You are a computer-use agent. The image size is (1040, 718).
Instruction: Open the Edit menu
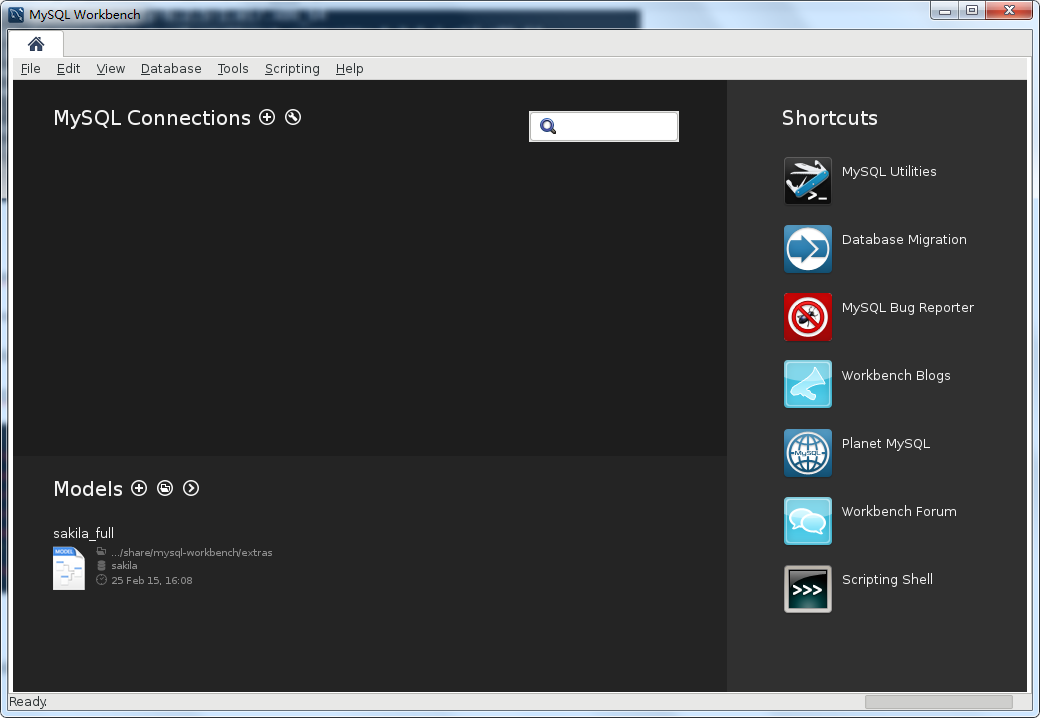[68, 68]
